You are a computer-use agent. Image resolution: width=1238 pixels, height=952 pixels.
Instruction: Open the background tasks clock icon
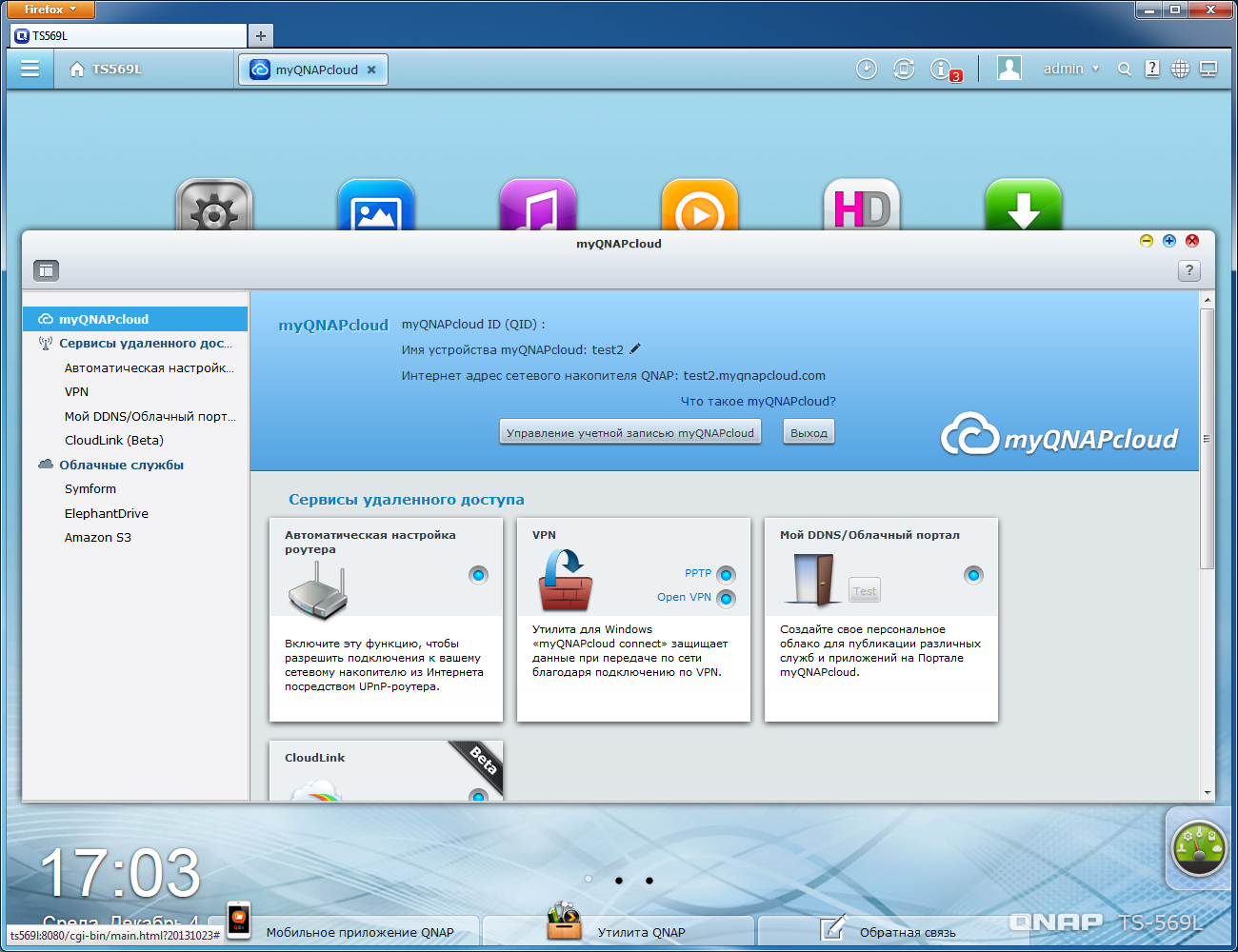(x=867, y=69)
